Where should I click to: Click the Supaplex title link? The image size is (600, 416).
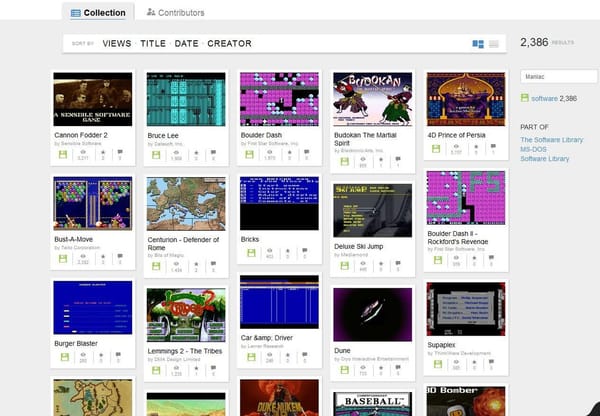tap(442, 345)
